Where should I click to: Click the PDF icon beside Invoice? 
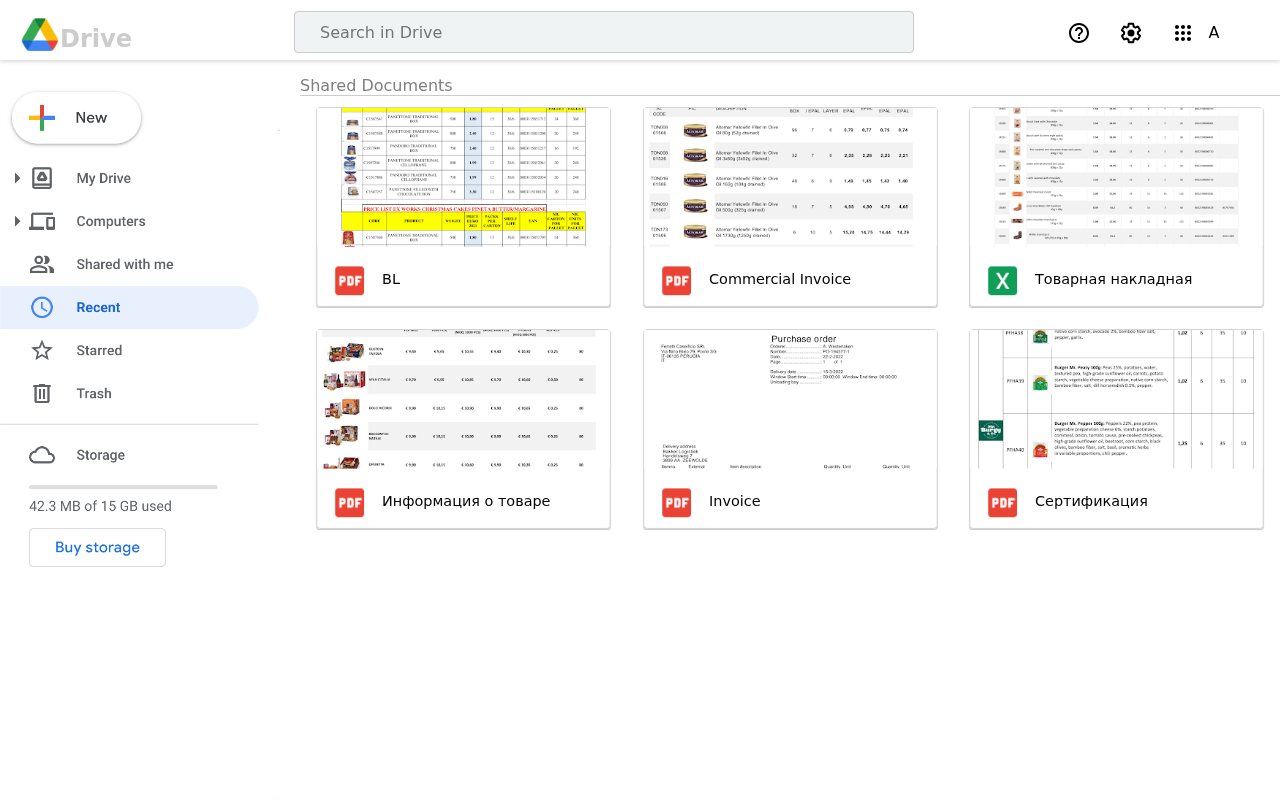point(677,502)
